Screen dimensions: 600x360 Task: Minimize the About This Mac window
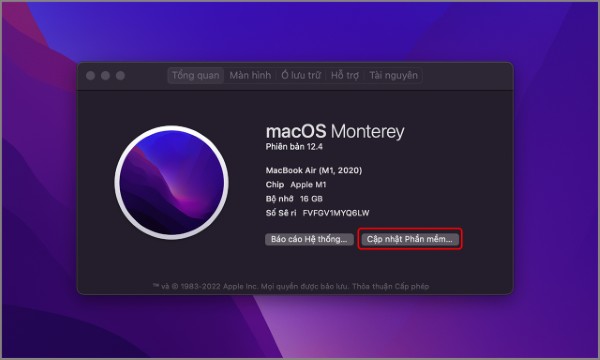[106, 75]
